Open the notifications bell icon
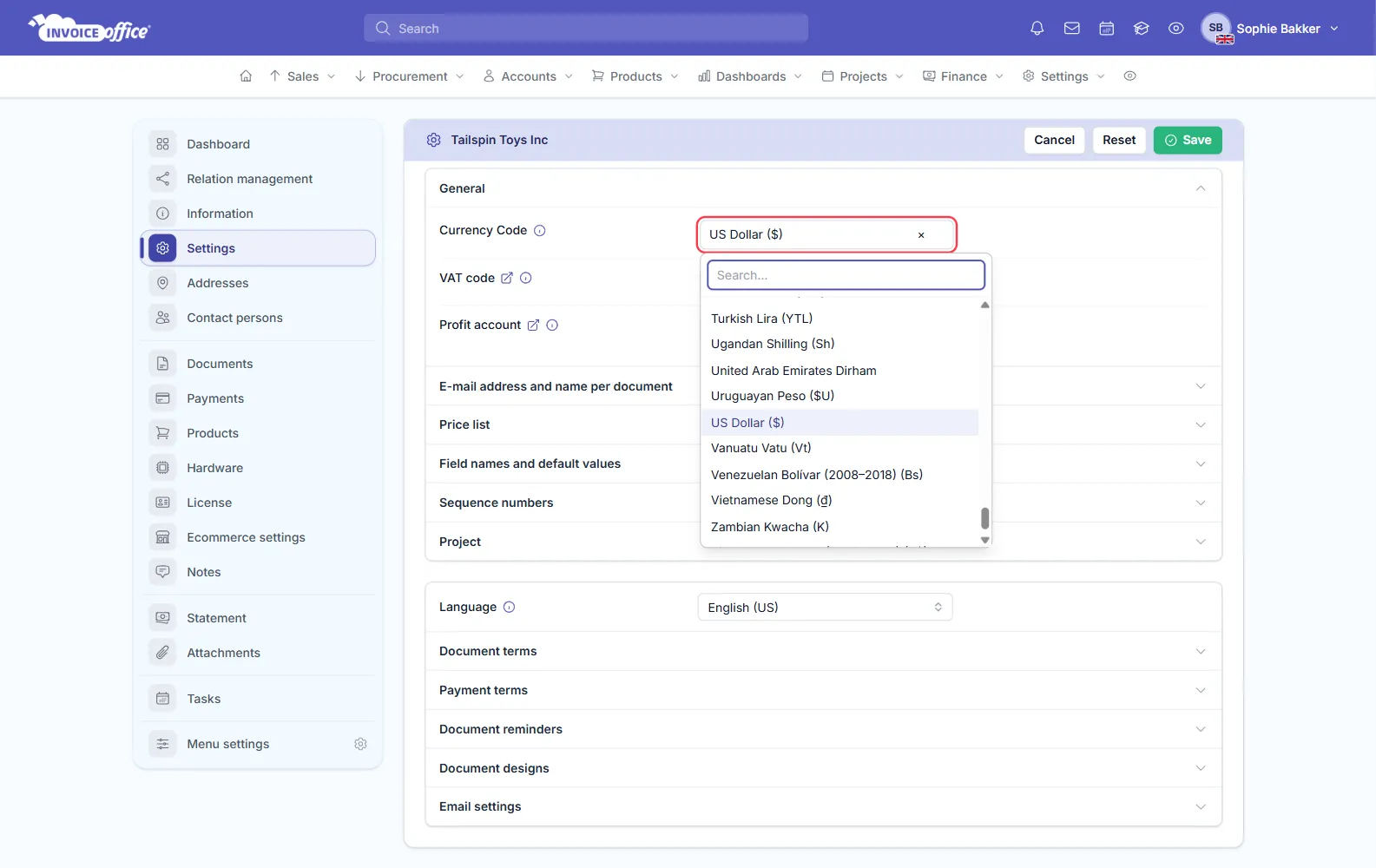This screenshot has width=1376, height=868. 1037,29
